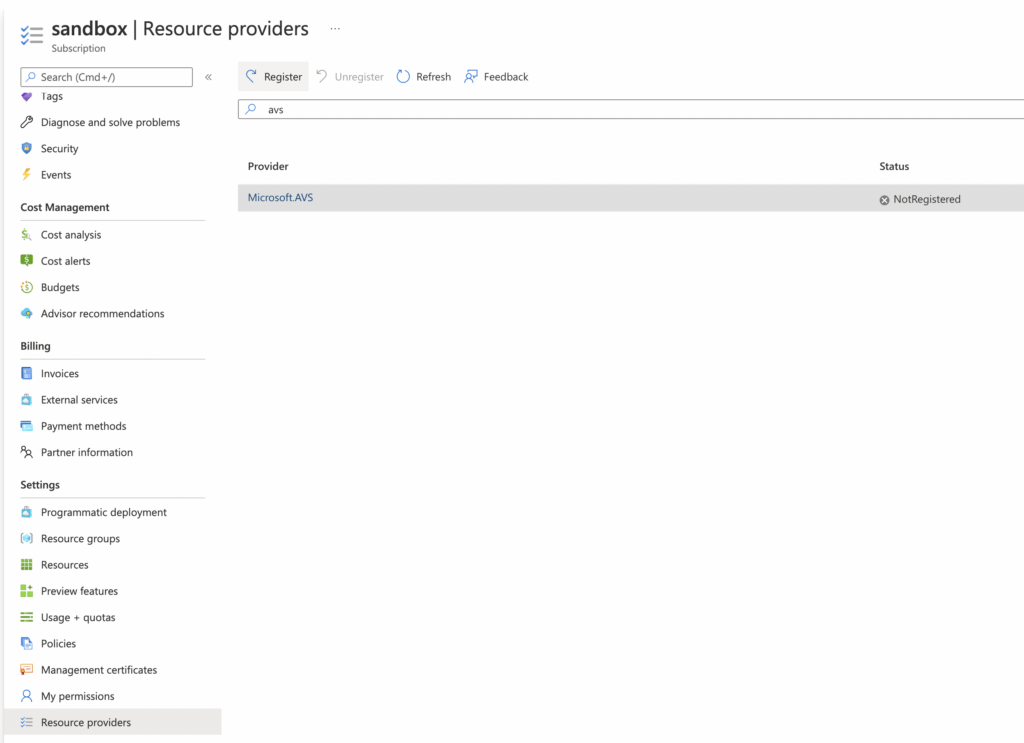This screenshot has width=1024, height=743.
Task: Click the Events lightning bolt icon
Action: pyautogui.click(x=27, y=174)
